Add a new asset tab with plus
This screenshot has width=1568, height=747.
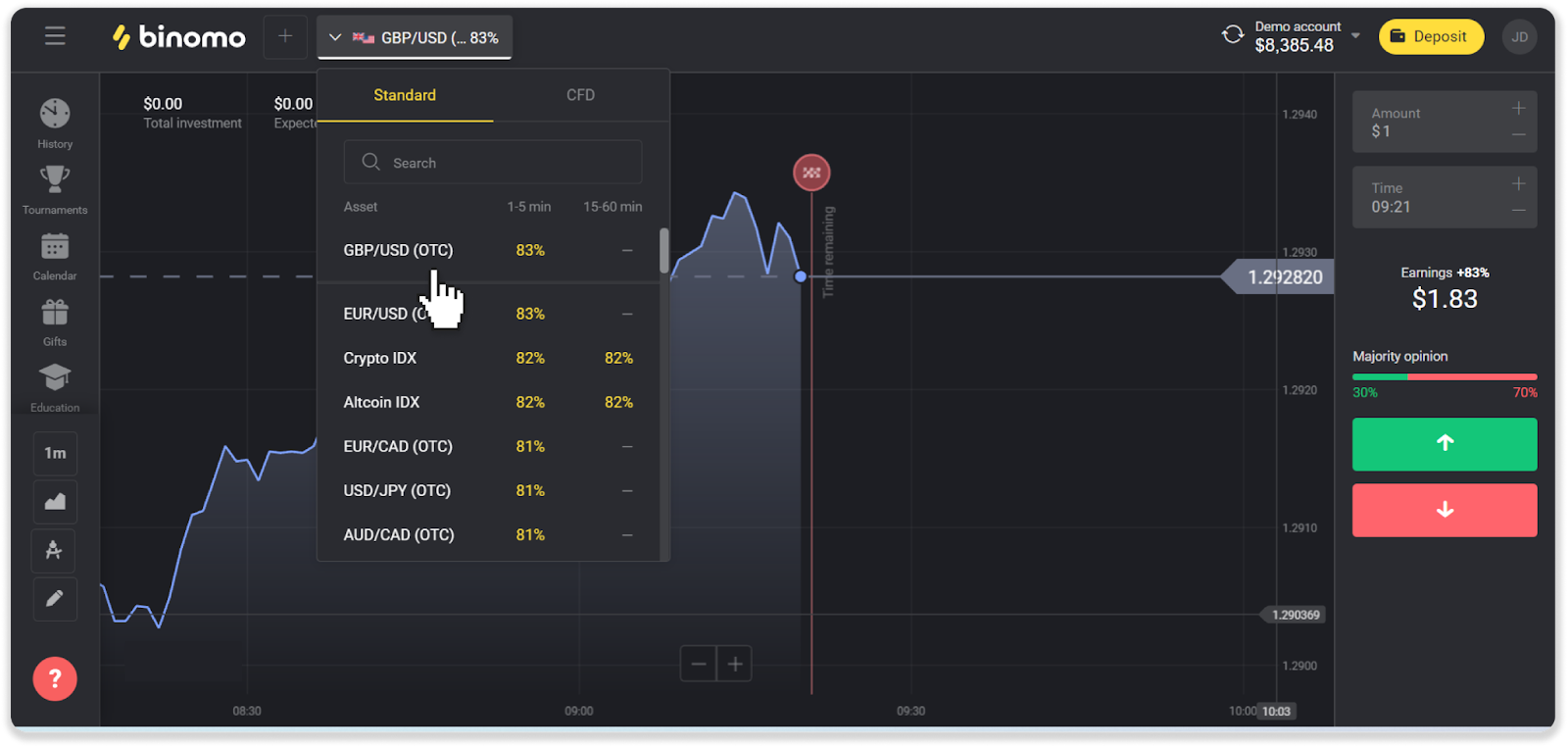(285, 36)
